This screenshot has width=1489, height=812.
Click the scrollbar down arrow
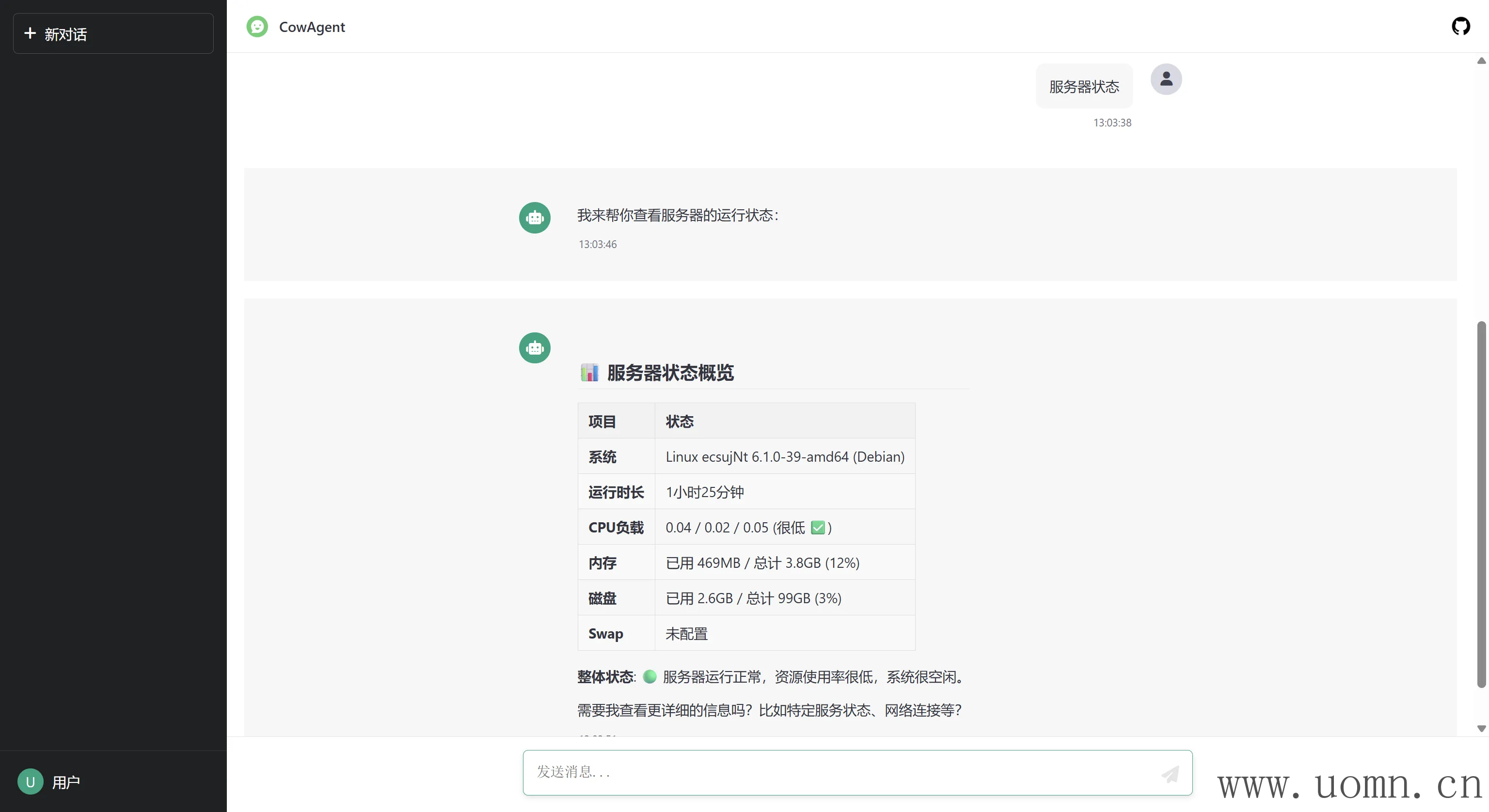1481,728
